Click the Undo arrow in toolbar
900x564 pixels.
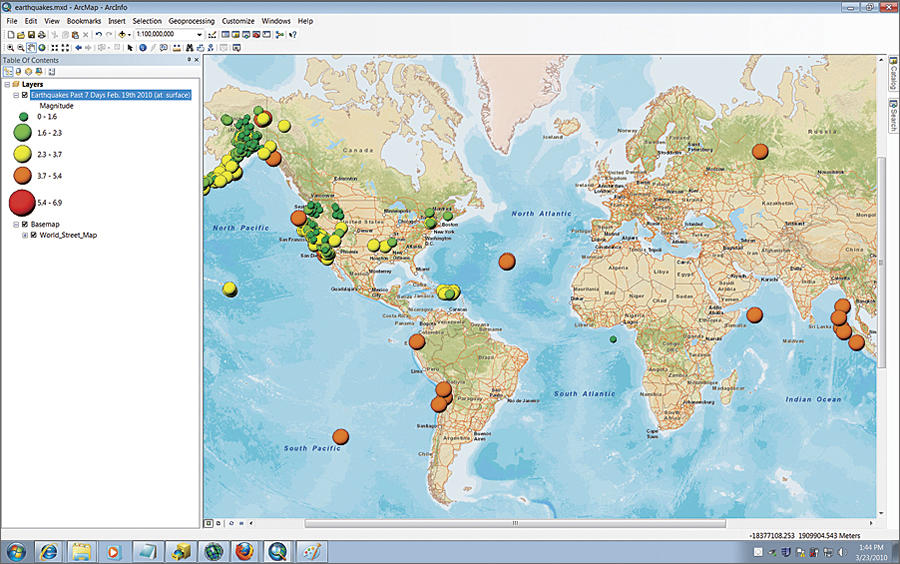tap(98, 34)
